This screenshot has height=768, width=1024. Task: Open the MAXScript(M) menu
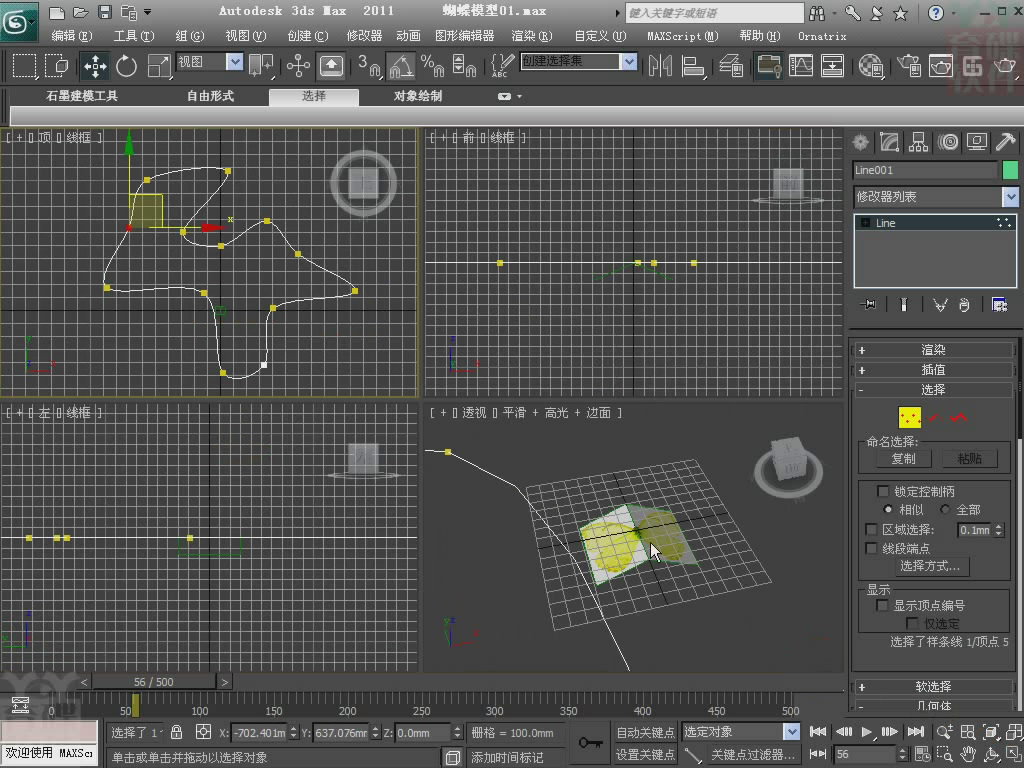pos(682,36)
